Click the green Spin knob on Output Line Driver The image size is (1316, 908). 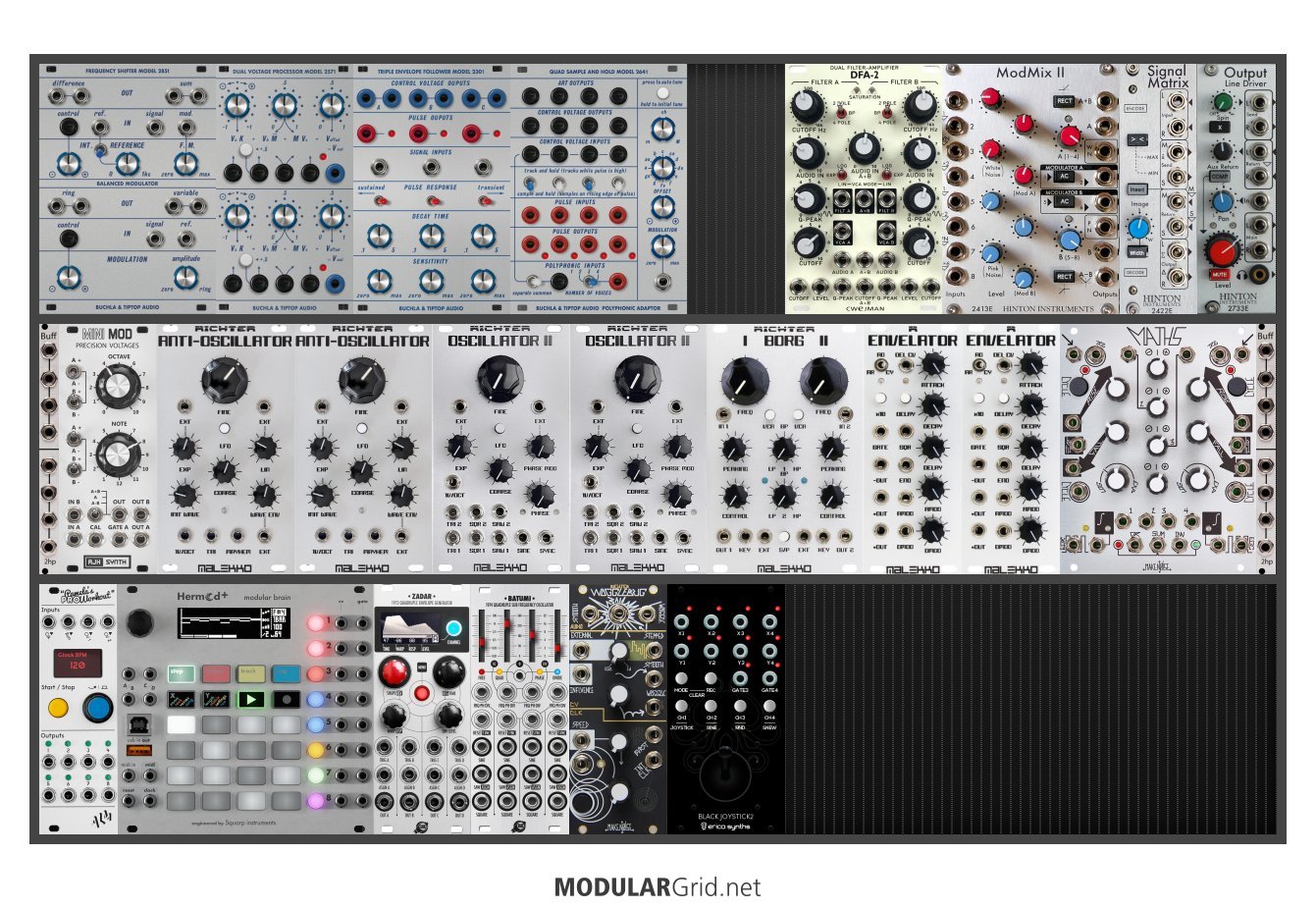click(x=1223, y=102)
